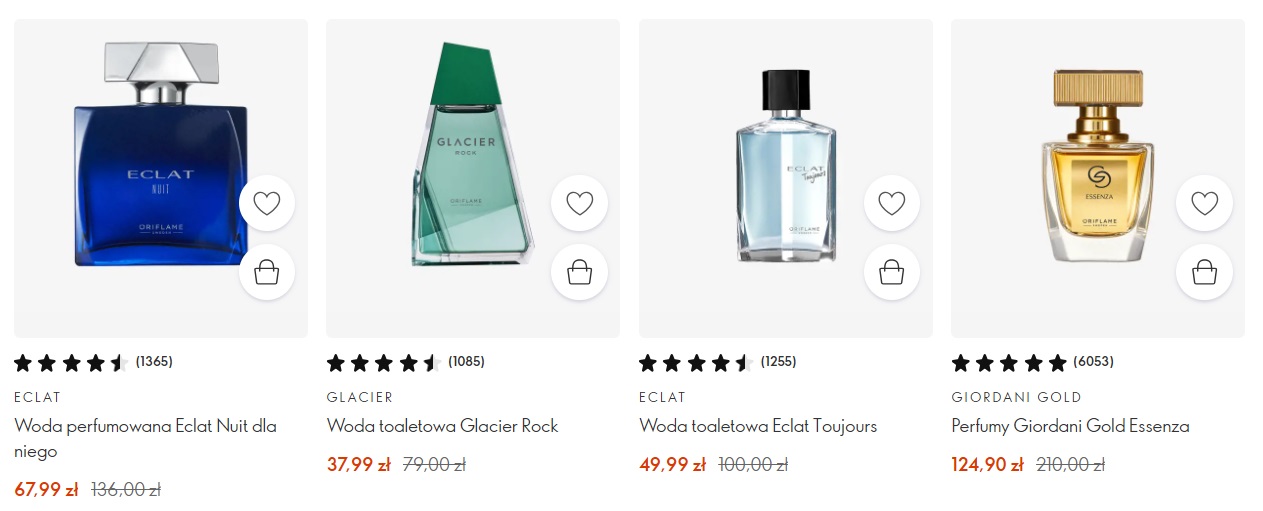The width and height of the screenshot is (1263, 511).
Task: Add Eclat Toujours to shopping bag
Action: [892, 272]
